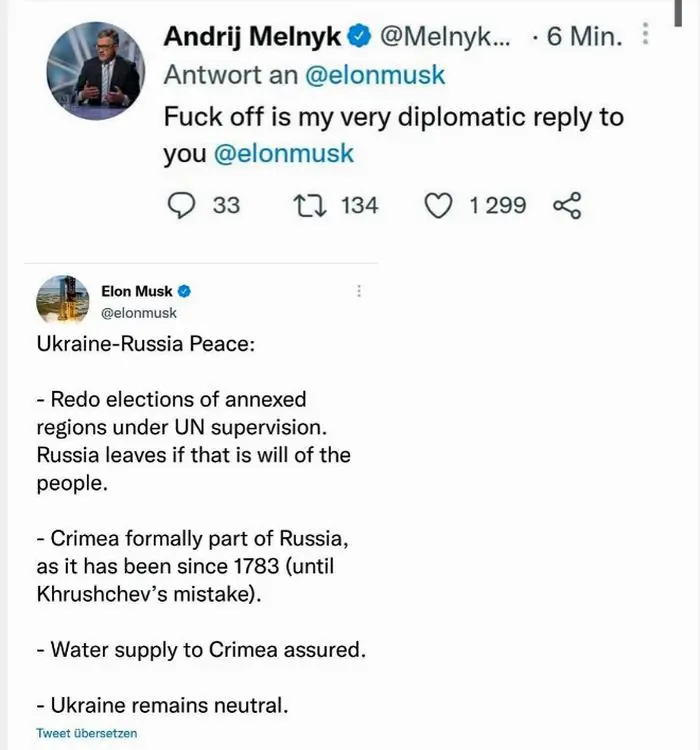Click the Elon Musk display name

point(137,291)
